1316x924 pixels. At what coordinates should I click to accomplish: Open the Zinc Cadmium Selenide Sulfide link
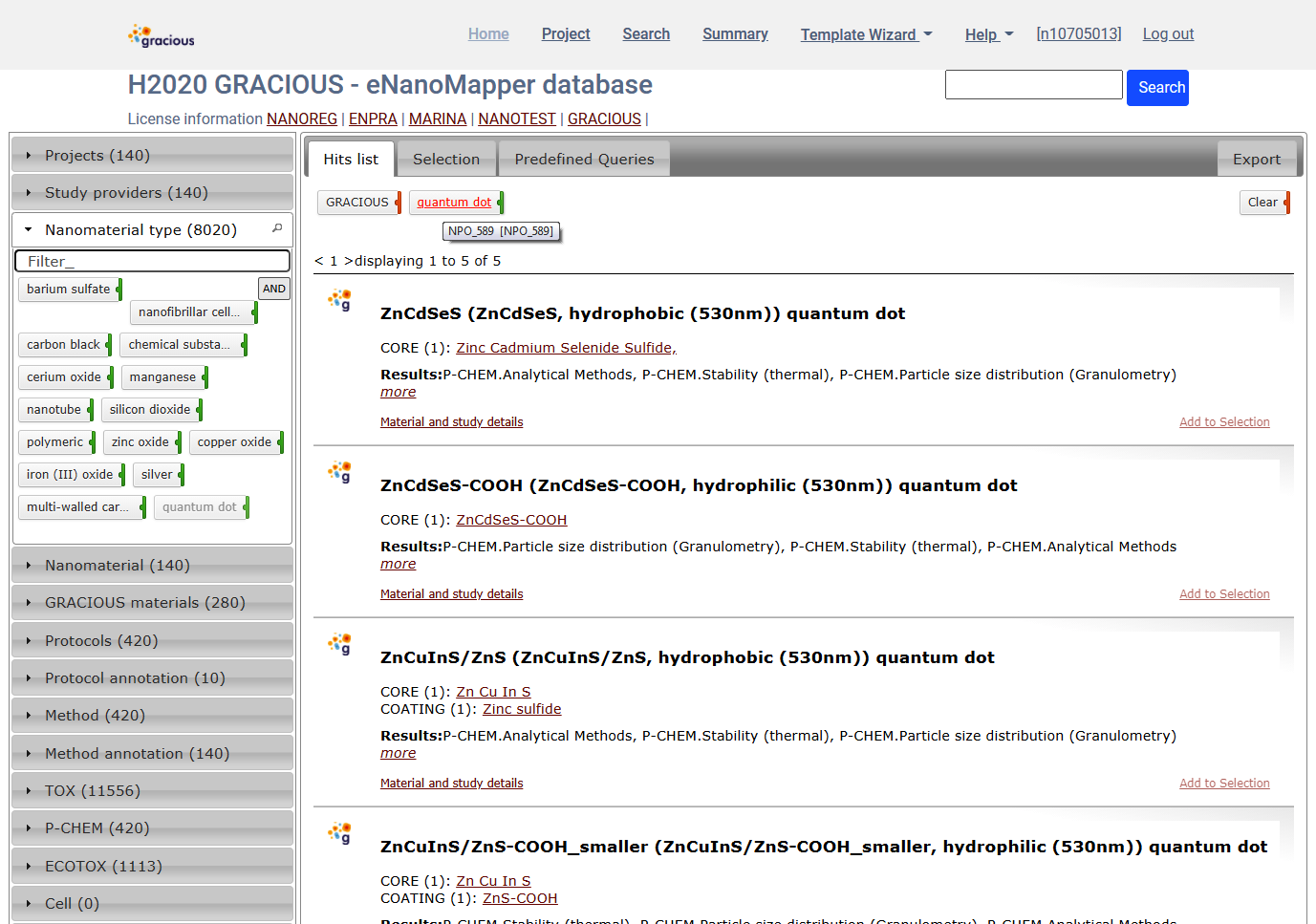566,348
